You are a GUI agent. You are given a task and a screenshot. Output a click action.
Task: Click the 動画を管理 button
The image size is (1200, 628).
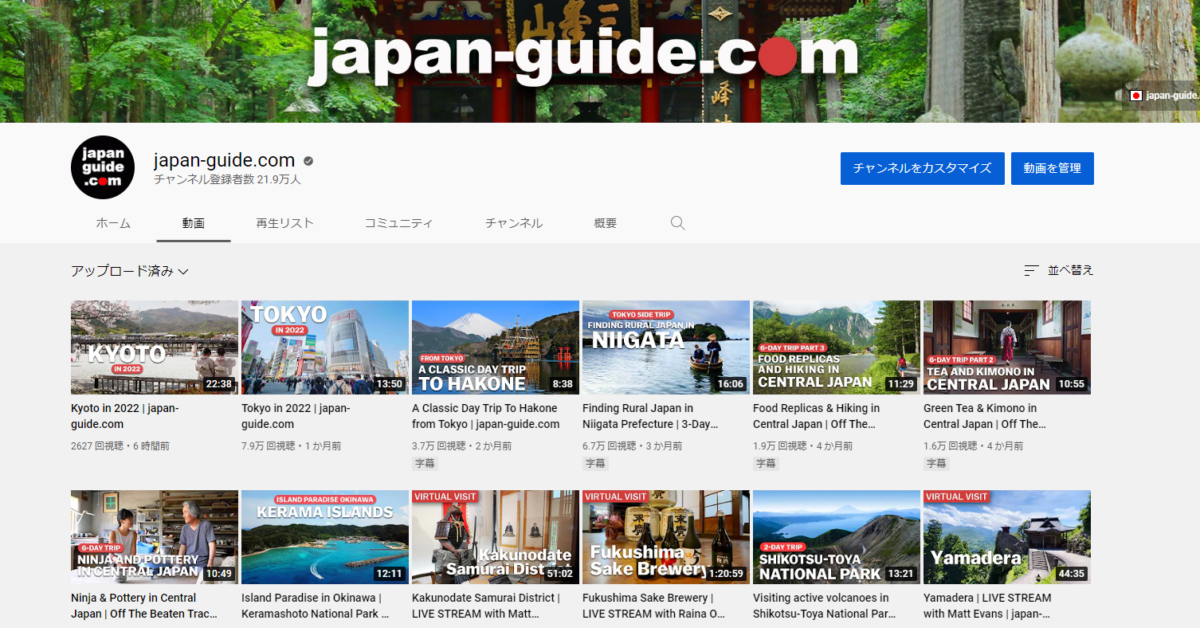pos(1052,168)
